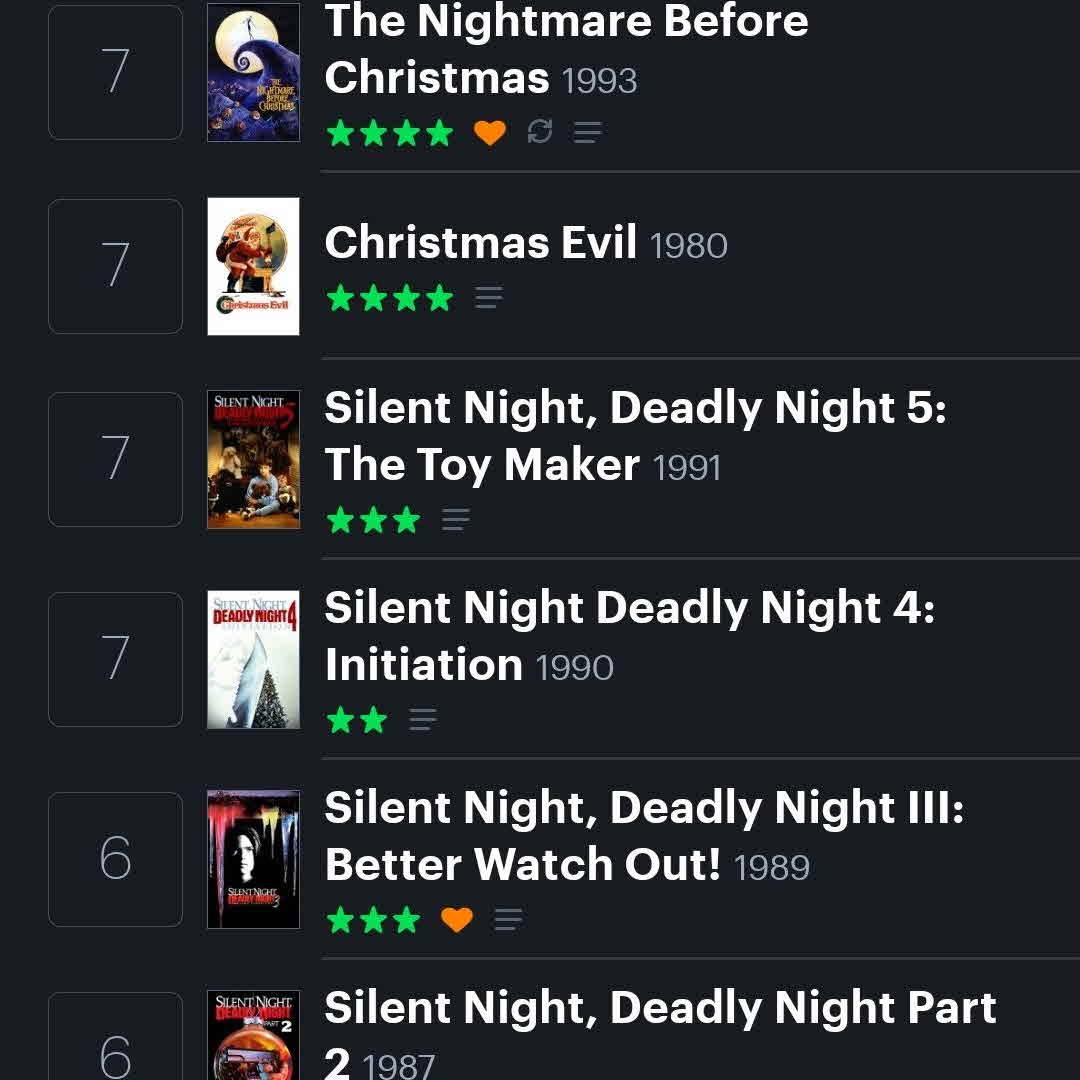The image size is (1080, 1080).
Task: Open the Christmas Evil title link
Action: point(480,242)
